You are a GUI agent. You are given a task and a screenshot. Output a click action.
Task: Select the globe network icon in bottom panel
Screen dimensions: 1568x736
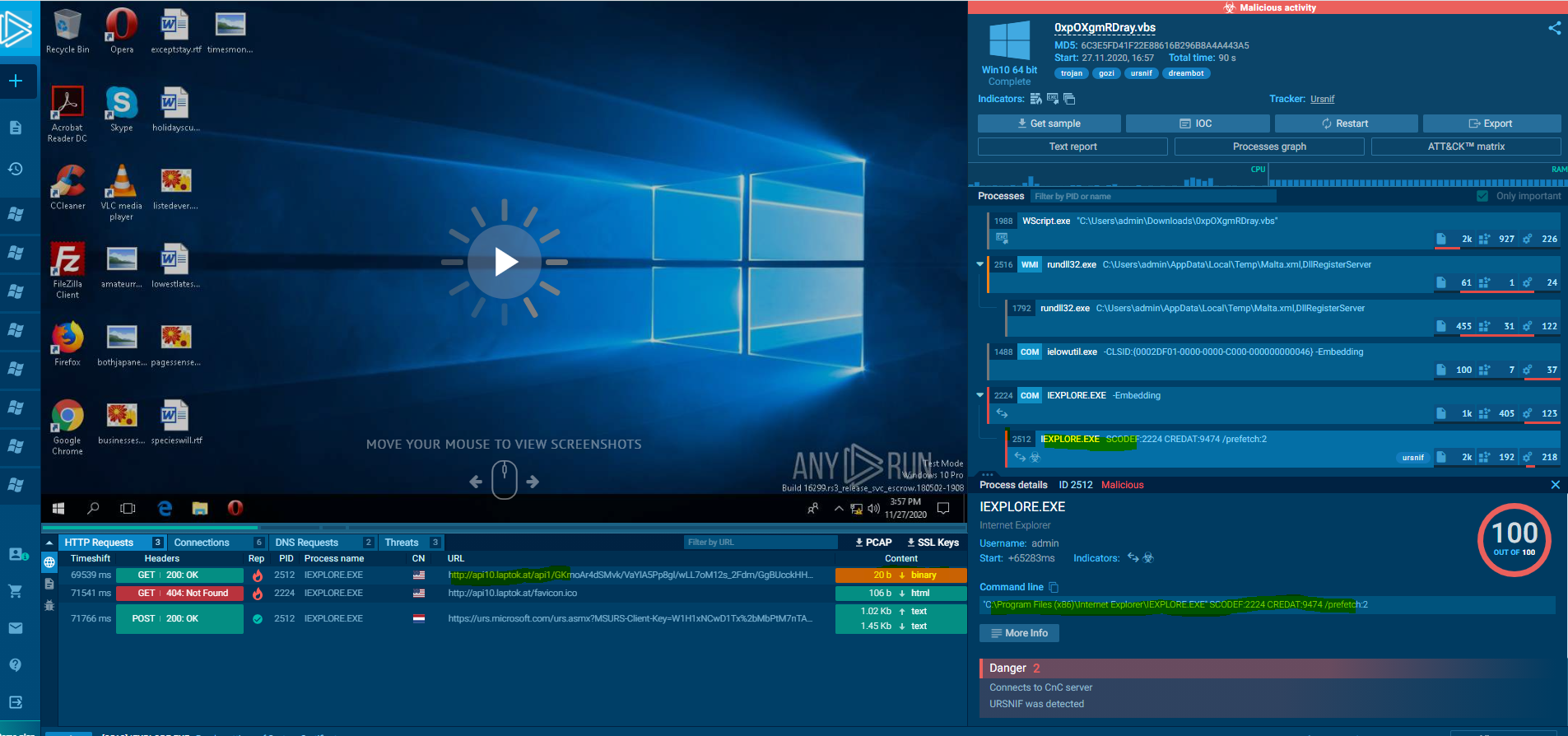[49, 562]
